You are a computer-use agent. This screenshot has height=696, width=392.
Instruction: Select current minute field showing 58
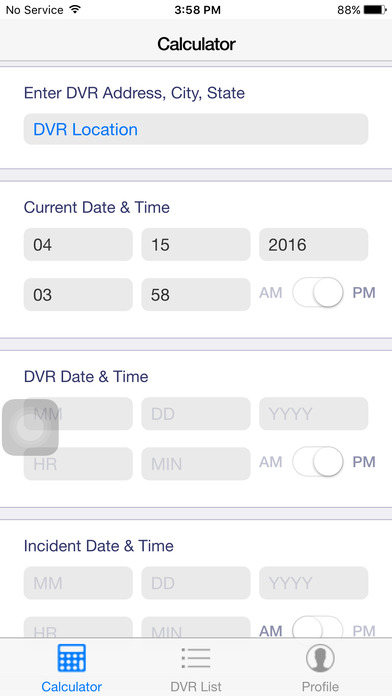click(x=196, y=295)
